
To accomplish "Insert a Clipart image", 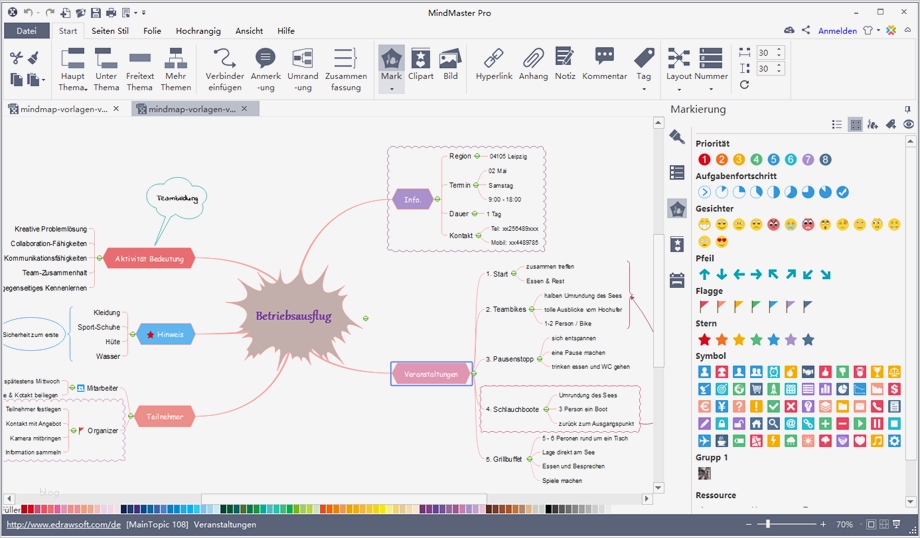I will pyautogui.click(x=421, y=64).
